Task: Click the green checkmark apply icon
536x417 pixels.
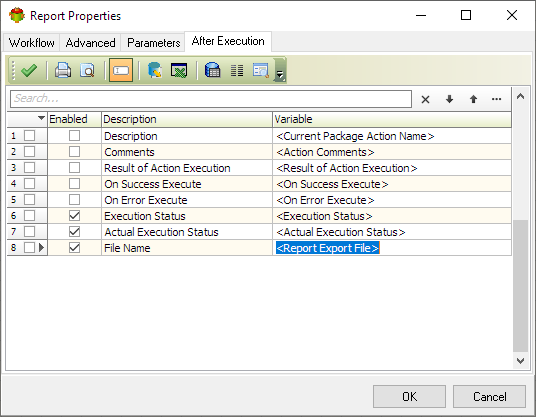Action: point(29,70)
